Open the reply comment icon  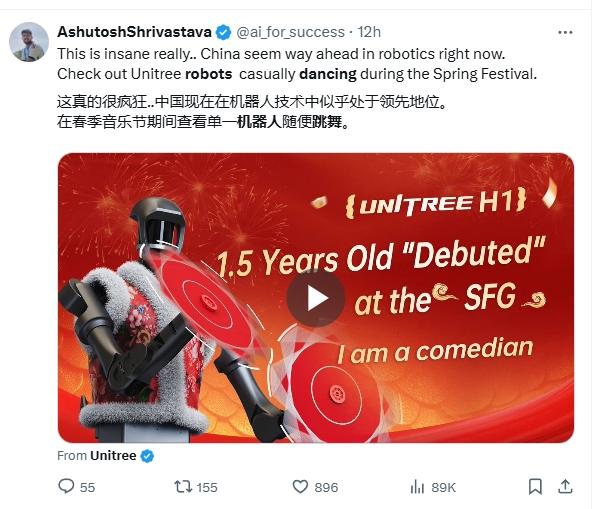(66, 486)
